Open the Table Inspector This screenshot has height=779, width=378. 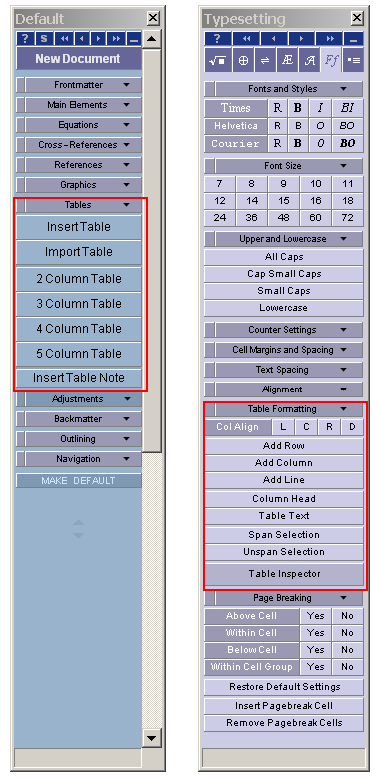click(x=284, y=574)
